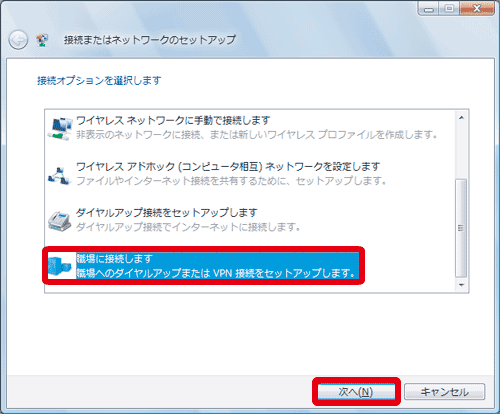
Task: Click the 次へ(N) button
Action: tap(356, 392)
